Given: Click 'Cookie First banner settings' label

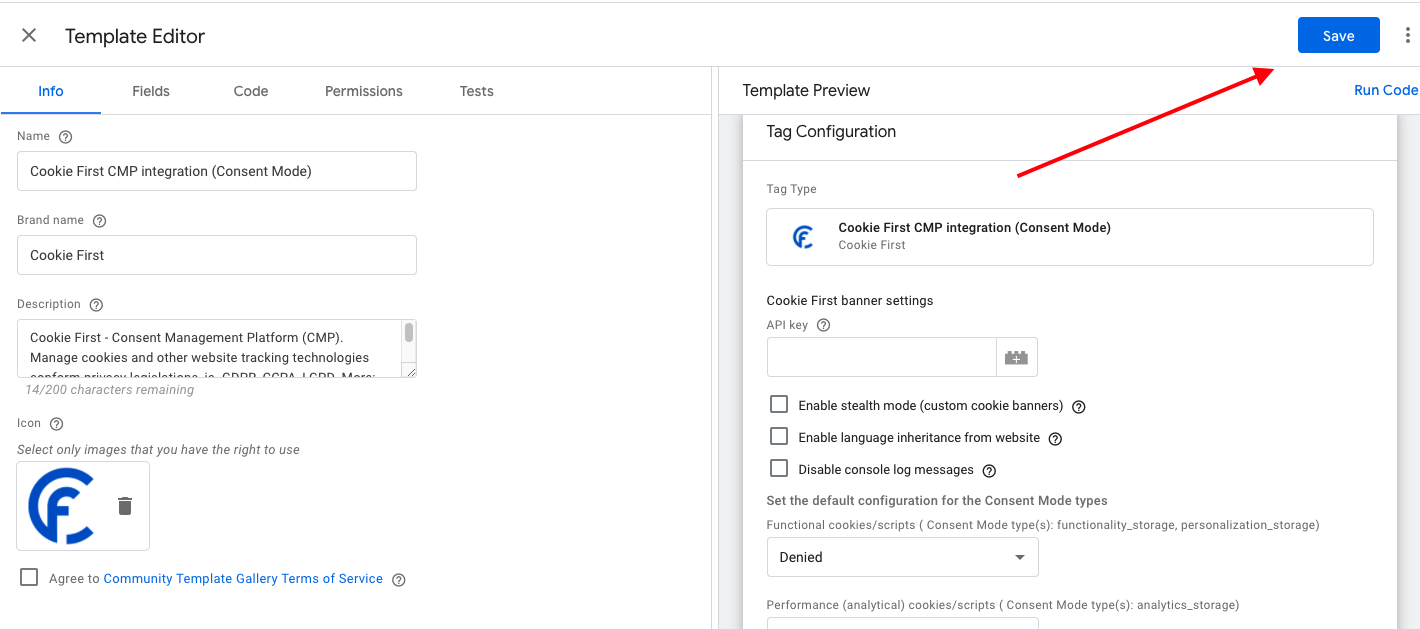Looking at the screenshot, I should pos(850,300).
